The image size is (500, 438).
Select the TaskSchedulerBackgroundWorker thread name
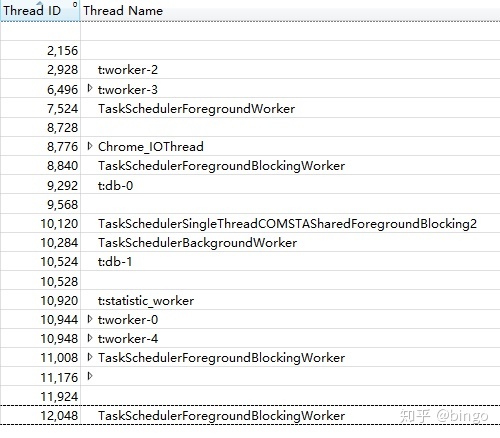click(197, 243)
